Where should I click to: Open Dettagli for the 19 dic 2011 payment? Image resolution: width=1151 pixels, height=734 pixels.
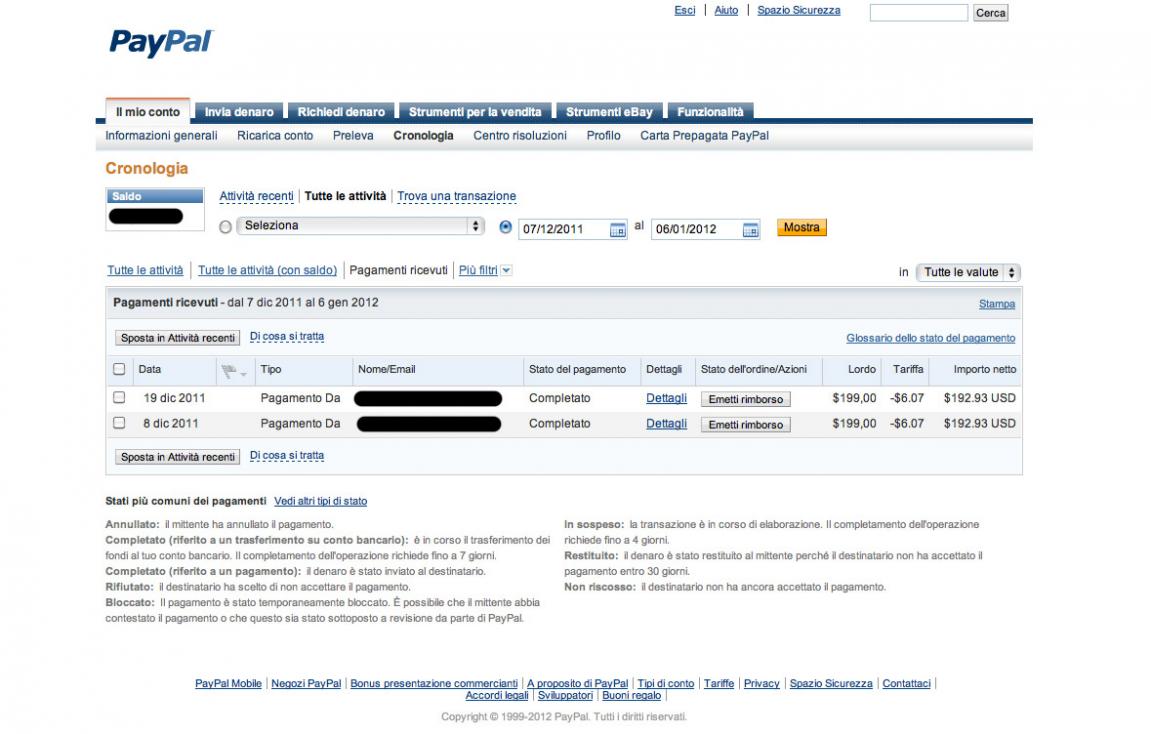click(x=667, y=398)
